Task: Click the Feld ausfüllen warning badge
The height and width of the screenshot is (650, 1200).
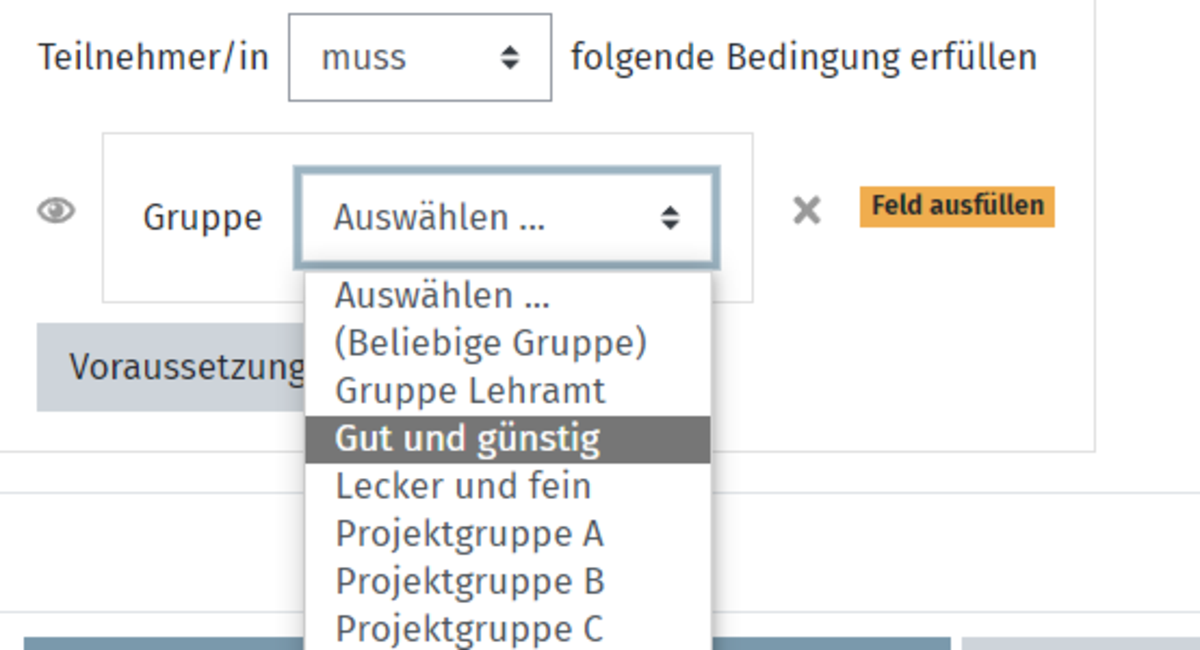Action: [x=957, y=206]
